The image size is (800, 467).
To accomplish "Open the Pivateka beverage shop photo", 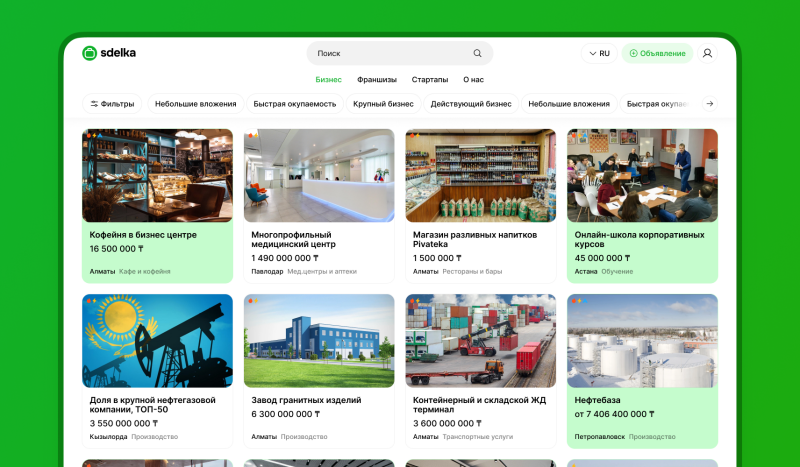I will 481,175.
